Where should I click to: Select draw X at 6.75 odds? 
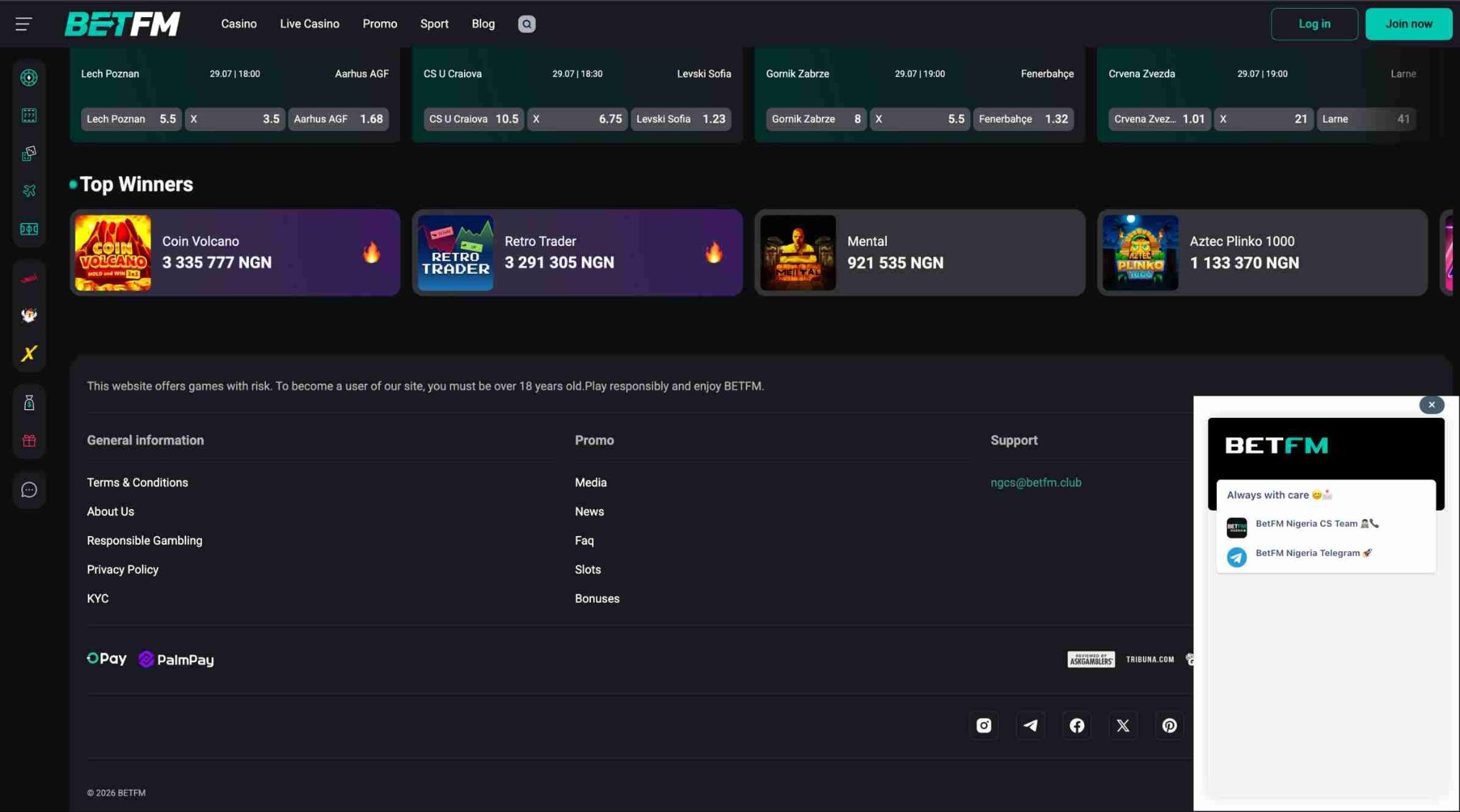tap(577, 119)
